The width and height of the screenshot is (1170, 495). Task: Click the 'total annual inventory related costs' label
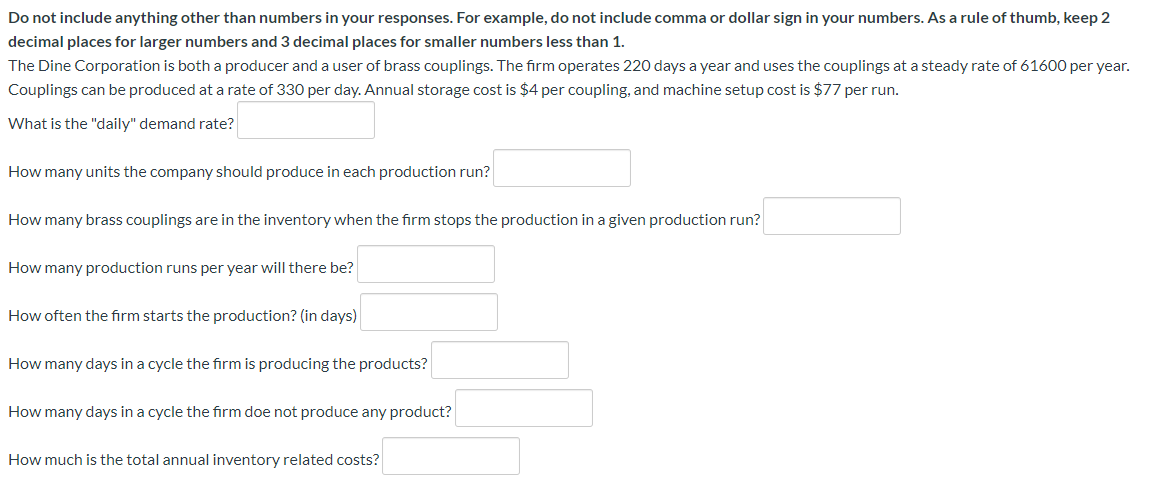[x=194, y=460]
